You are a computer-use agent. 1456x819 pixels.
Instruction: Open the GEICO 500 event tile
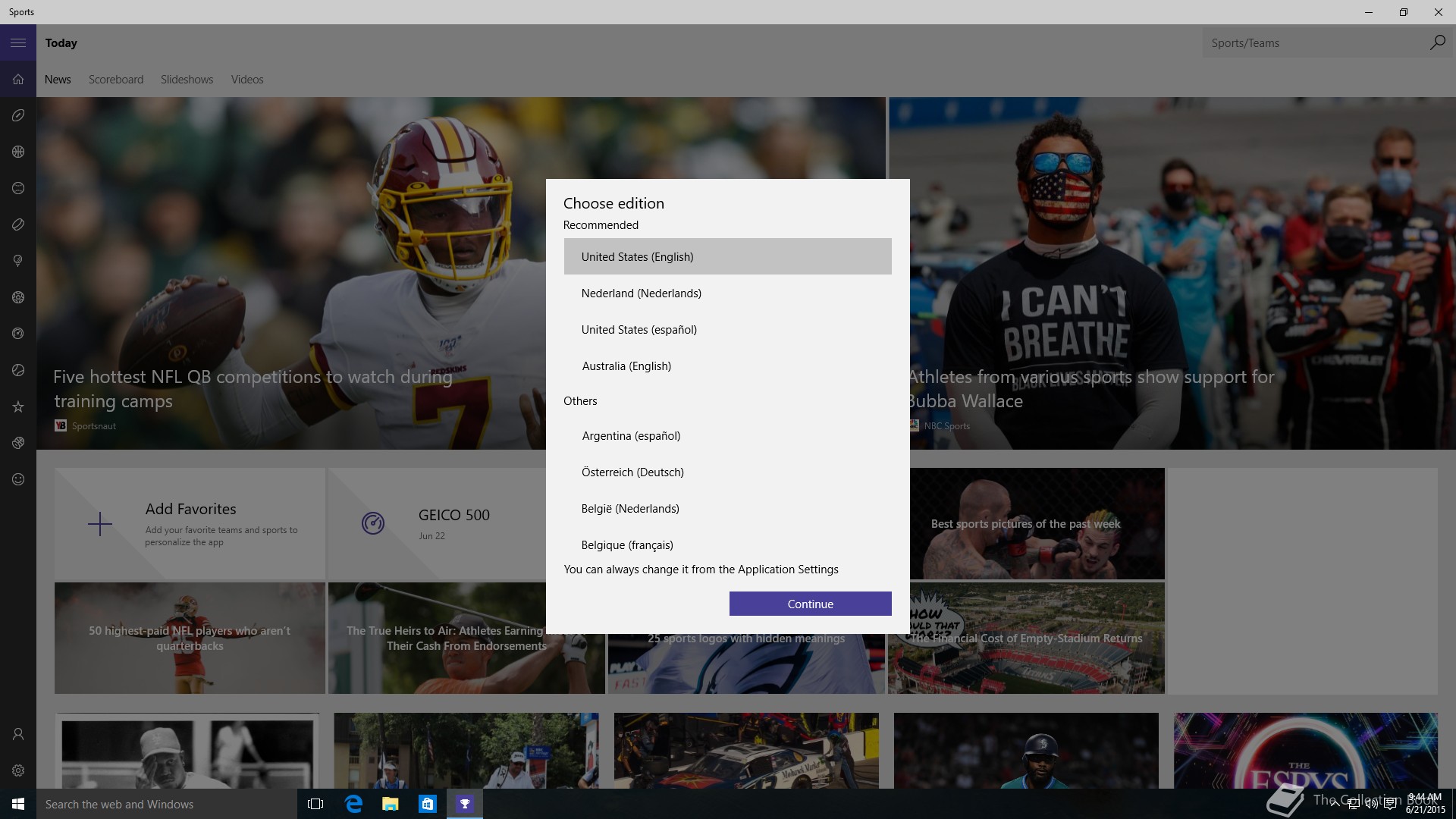(438, 523)
